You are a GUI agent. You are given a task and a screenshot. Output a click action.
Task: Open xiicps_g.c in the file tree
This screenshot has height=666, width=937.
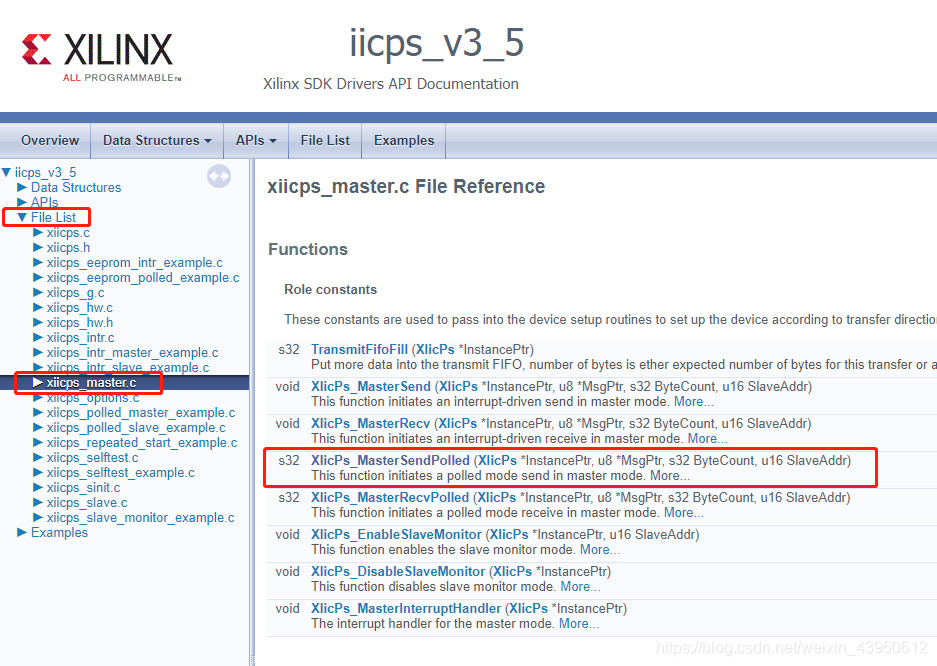tap(75, 293)
